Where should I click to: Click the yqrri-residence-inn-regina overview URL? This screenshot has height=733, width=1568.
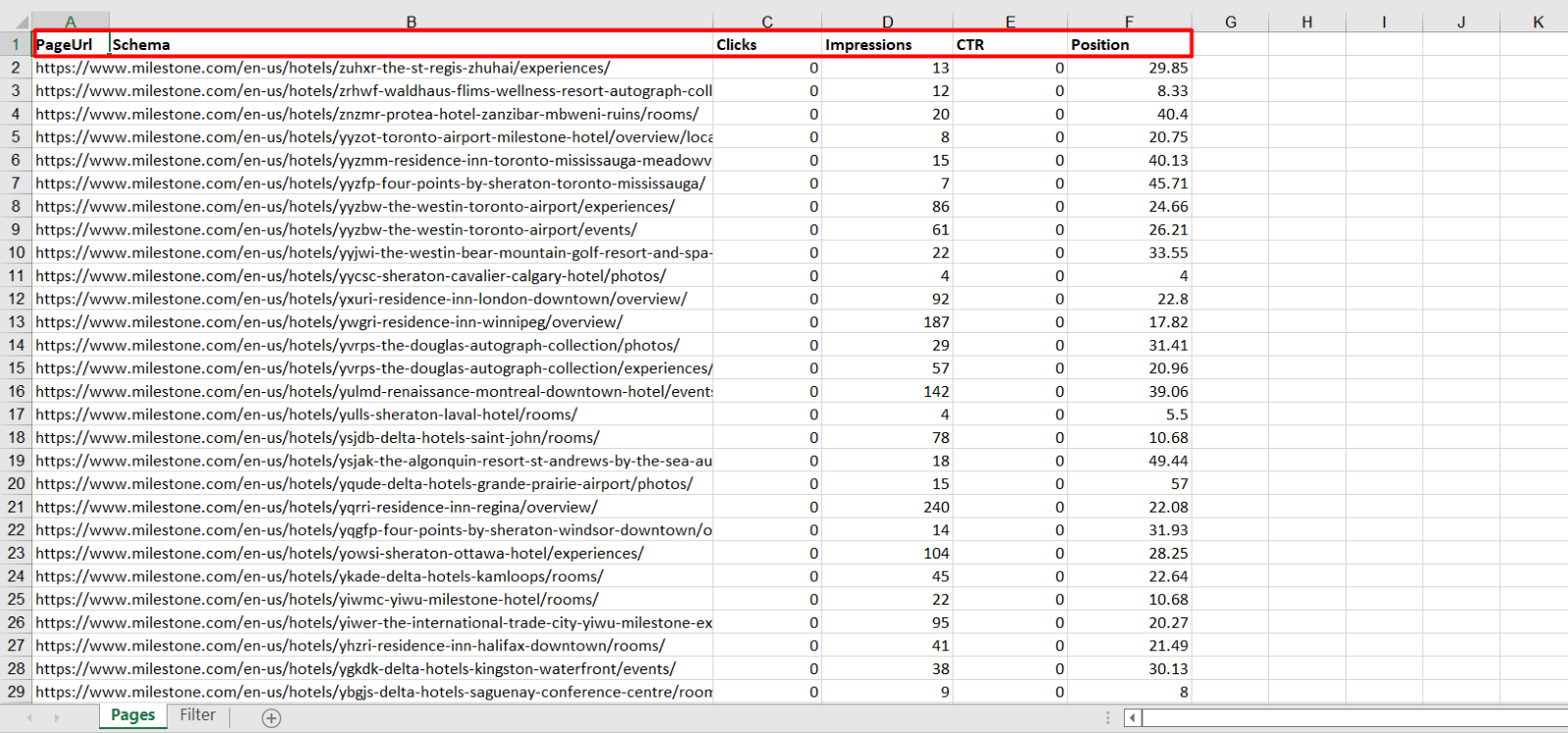[317, 507]
